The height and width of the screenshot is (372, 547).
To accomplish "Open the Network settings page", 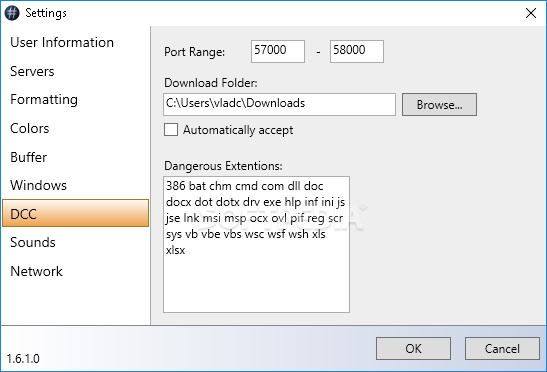I will [37, 271].
